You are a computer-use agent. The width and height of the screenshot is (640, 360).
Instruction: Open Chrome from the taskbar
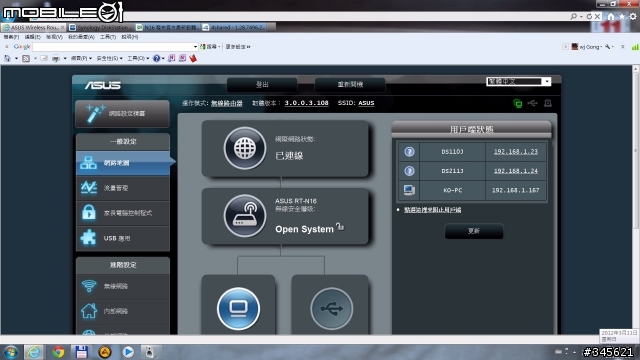point(58,352)
